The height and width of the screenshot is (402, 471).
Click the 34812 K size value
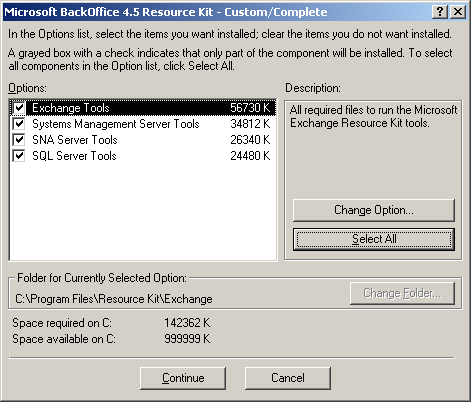tap(250, 124)
